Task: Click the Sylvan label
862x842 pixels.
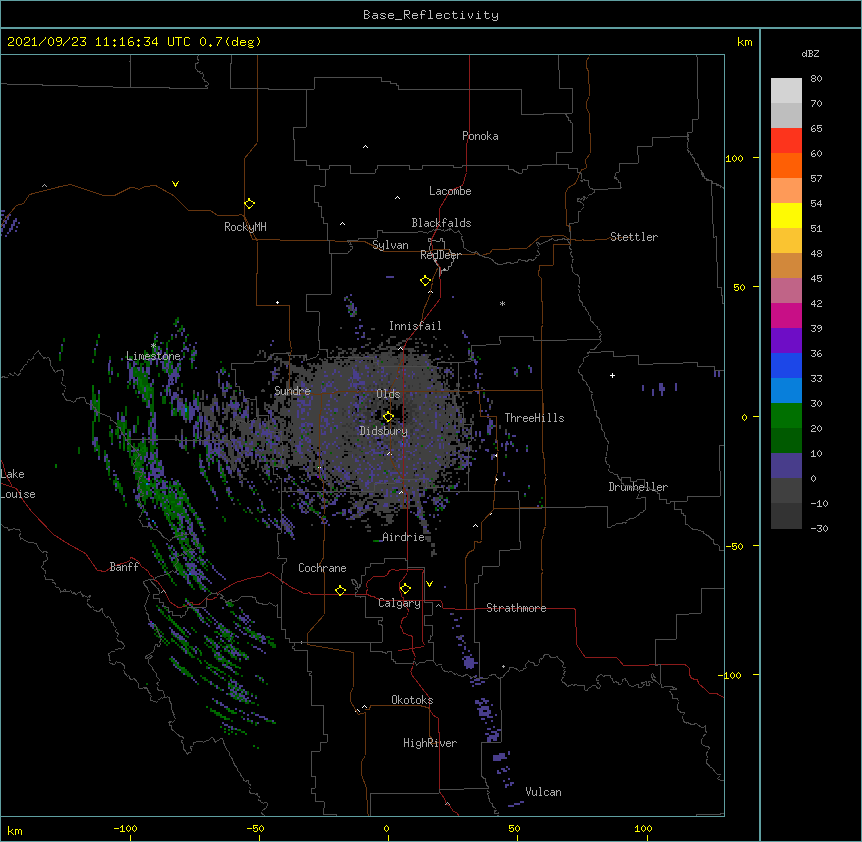Action: tap(390, 245)
